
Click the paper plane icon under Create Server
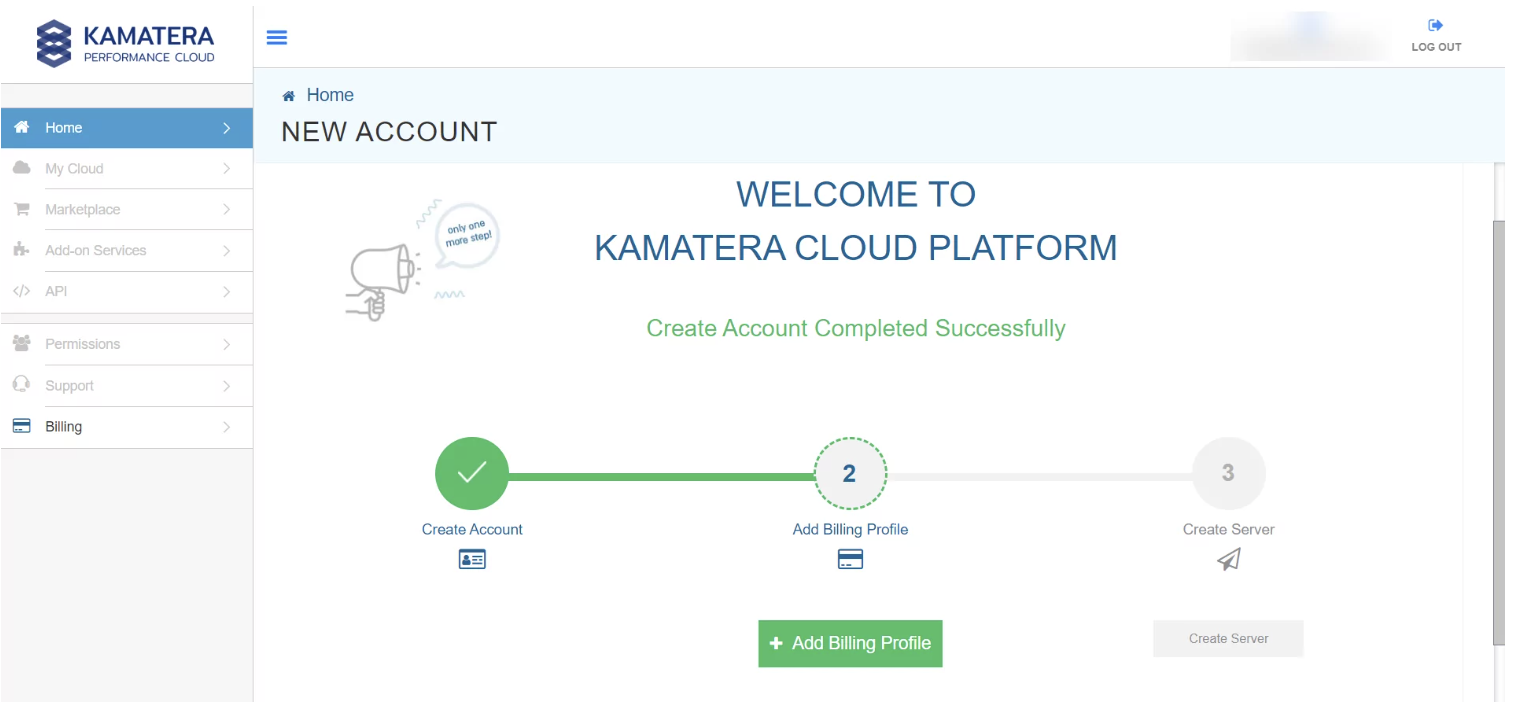(x=1229, y=560)
